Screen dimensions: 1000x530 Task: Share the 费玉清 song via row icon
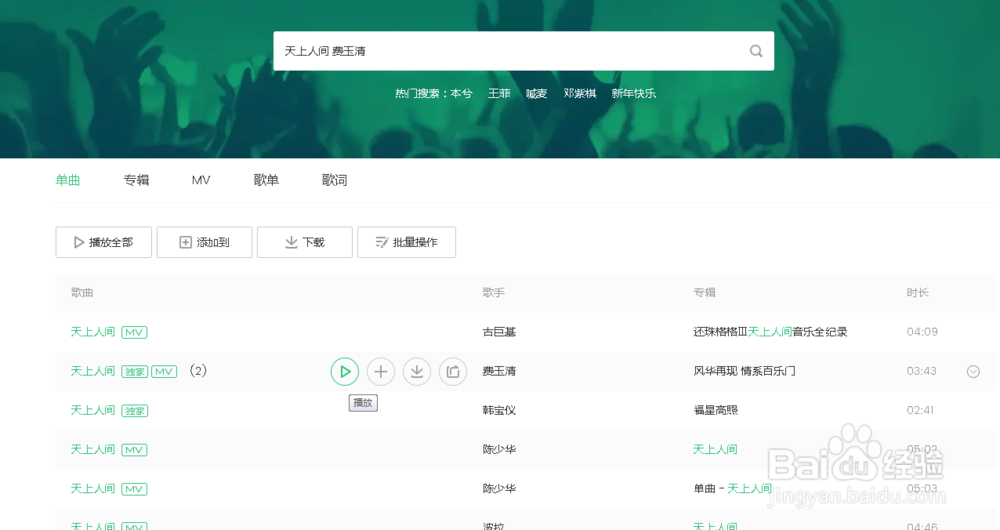point(453,372)
